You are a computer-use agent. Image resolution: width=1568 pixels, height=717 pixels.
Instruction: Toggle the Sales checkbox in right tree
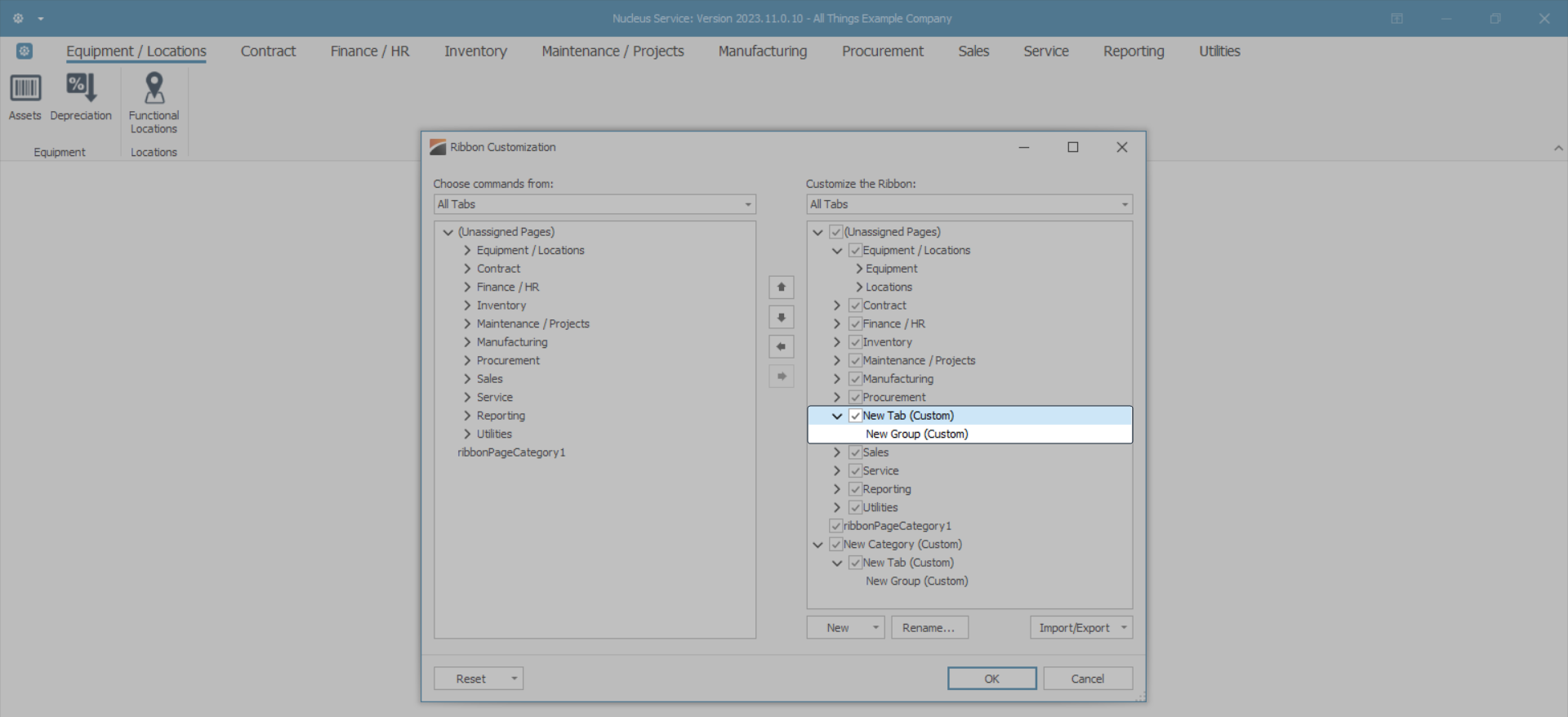pyautogui.click(x=855, y=452)
